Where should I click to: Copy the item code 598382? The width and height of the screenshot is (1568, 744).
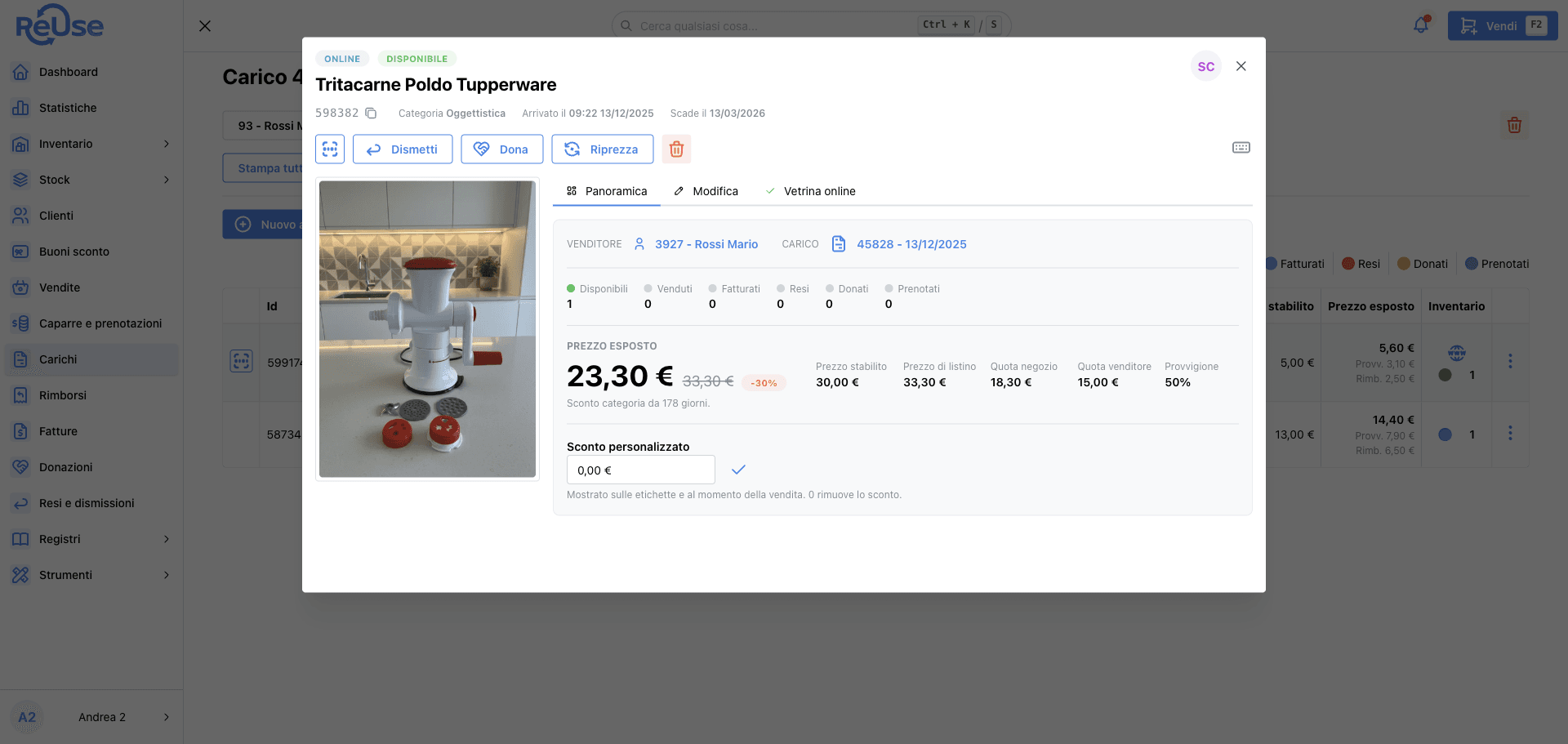coord(371,114)
